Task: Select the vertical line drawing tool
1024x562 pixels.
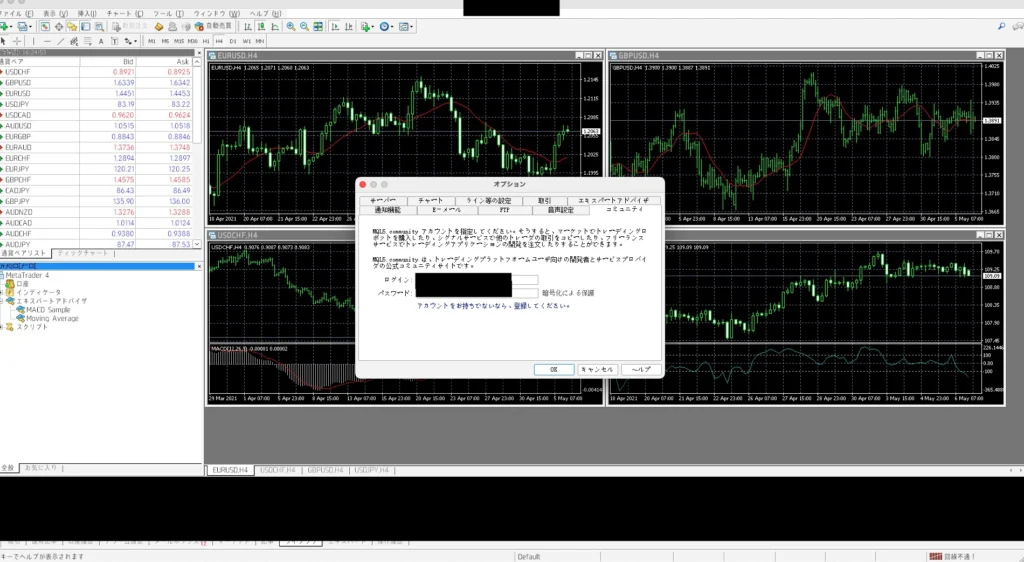Action: [33, 41]
